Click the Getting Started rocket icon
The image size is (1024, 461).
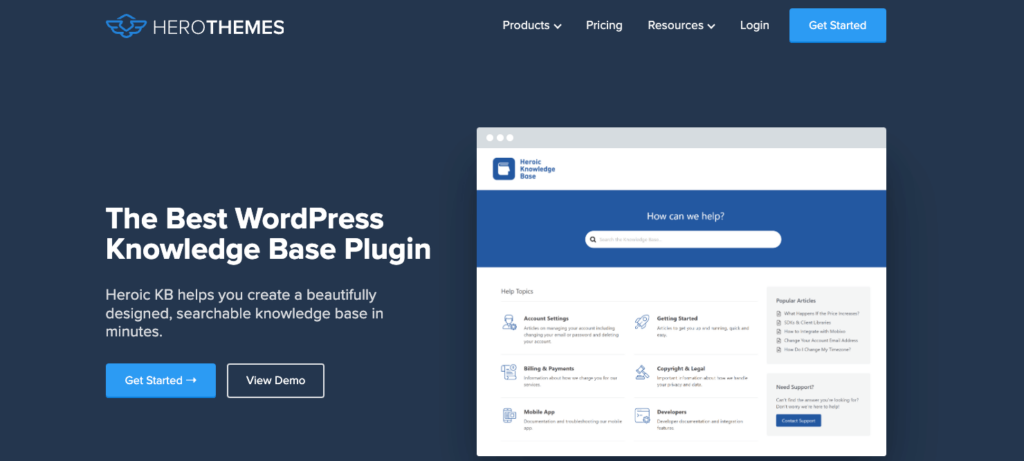click(x=641, y=323)
